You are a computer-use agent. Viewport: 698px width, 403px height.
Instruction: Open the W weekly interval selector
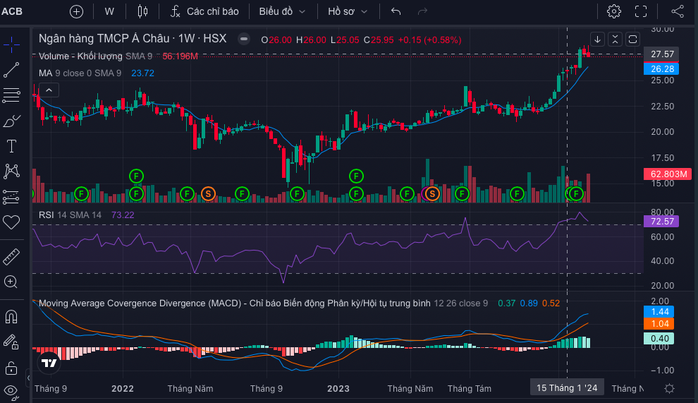coord(109,12)
